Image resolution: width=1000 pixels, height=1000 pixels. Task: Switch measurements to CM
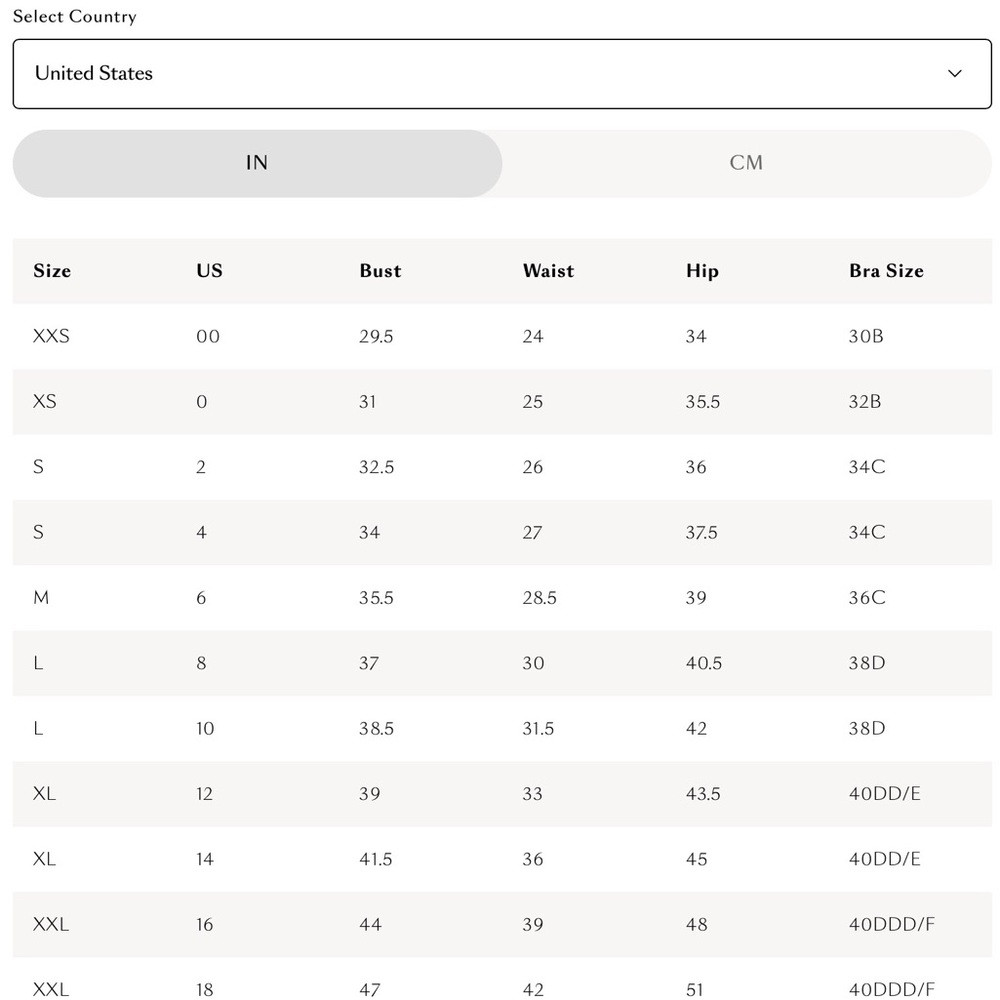[x=746, y=163]
